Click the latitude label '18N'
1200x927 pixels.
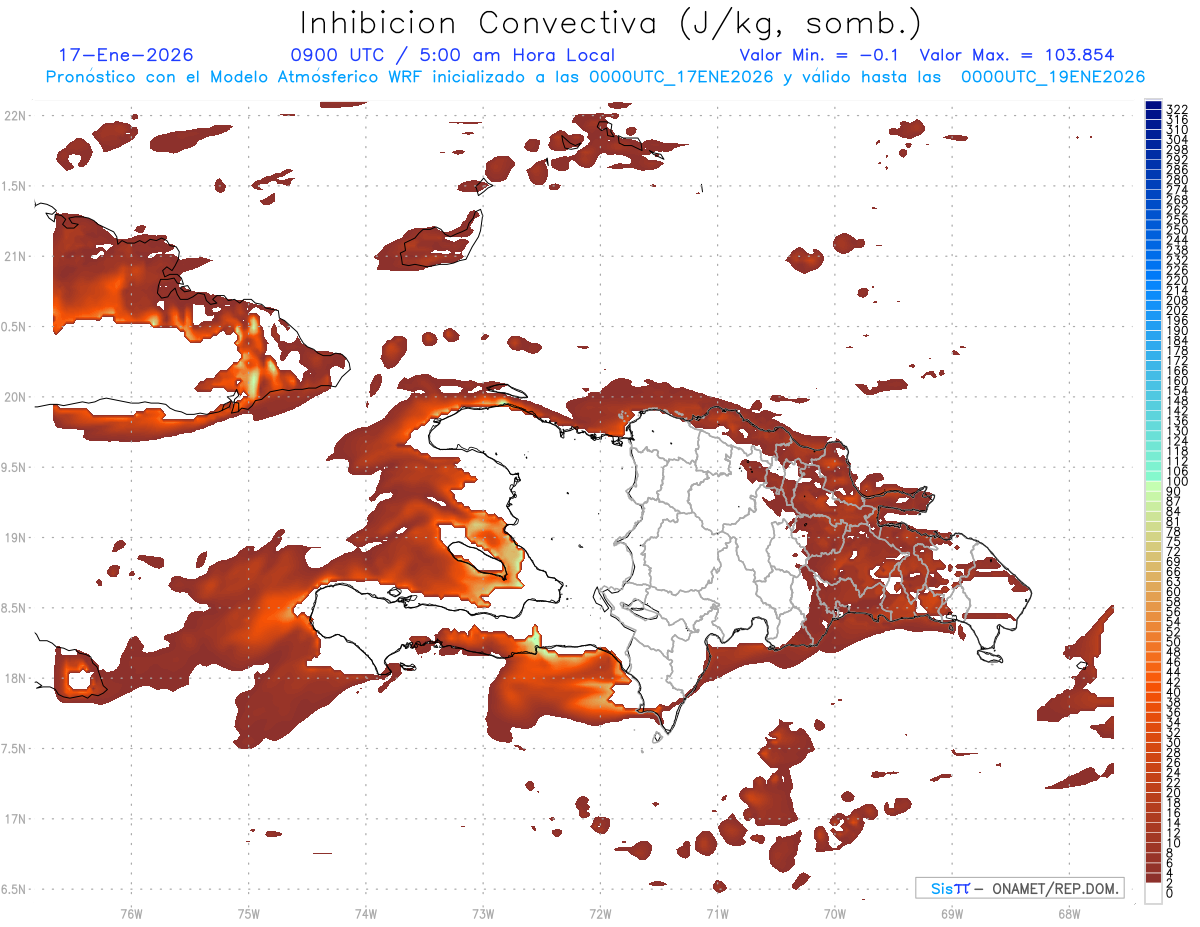(14, 678)
